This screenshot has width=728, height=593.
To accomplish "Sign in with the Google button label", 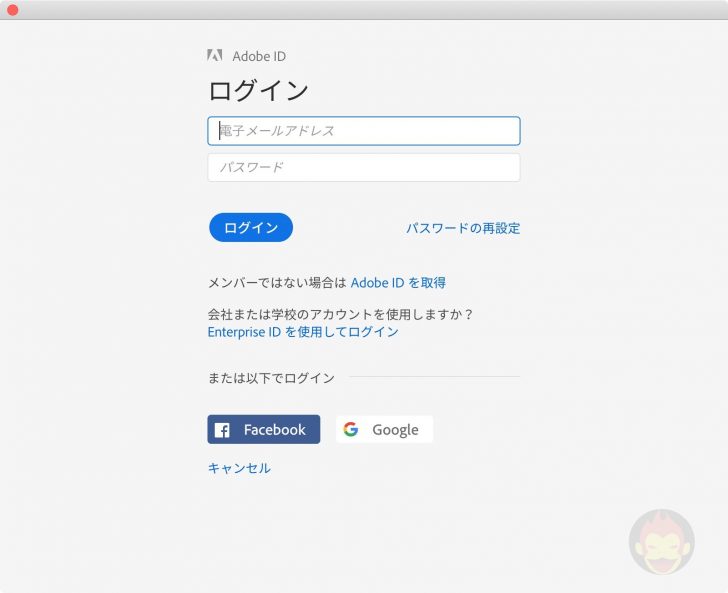I will tap(395, 430).
